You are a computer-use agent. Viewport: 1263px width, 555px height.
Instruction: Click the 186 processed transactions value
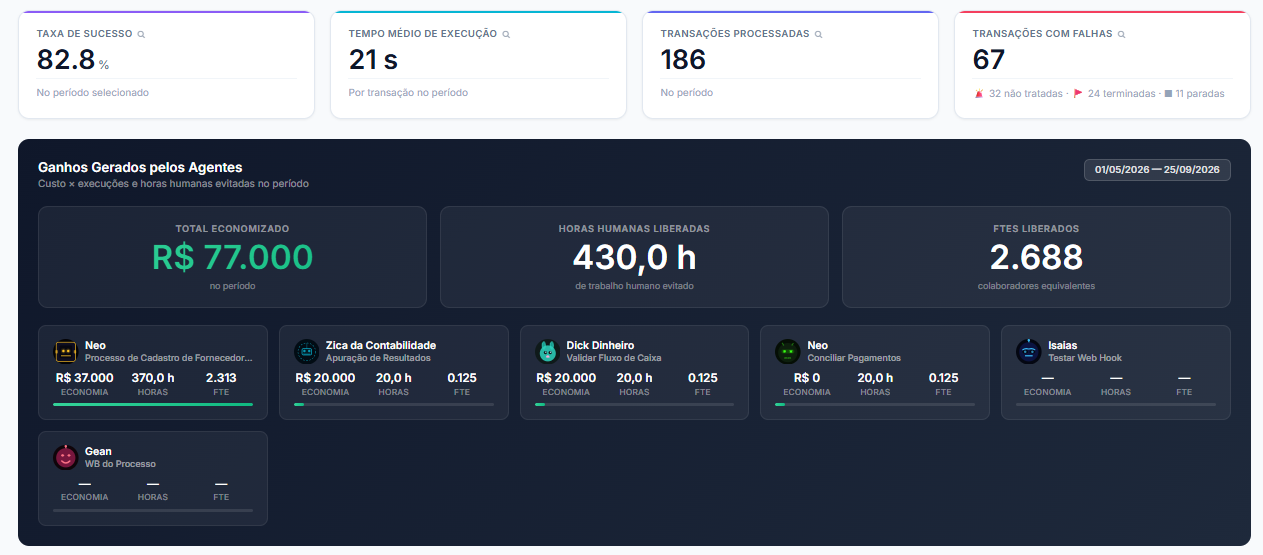click(x=683, y=60)
